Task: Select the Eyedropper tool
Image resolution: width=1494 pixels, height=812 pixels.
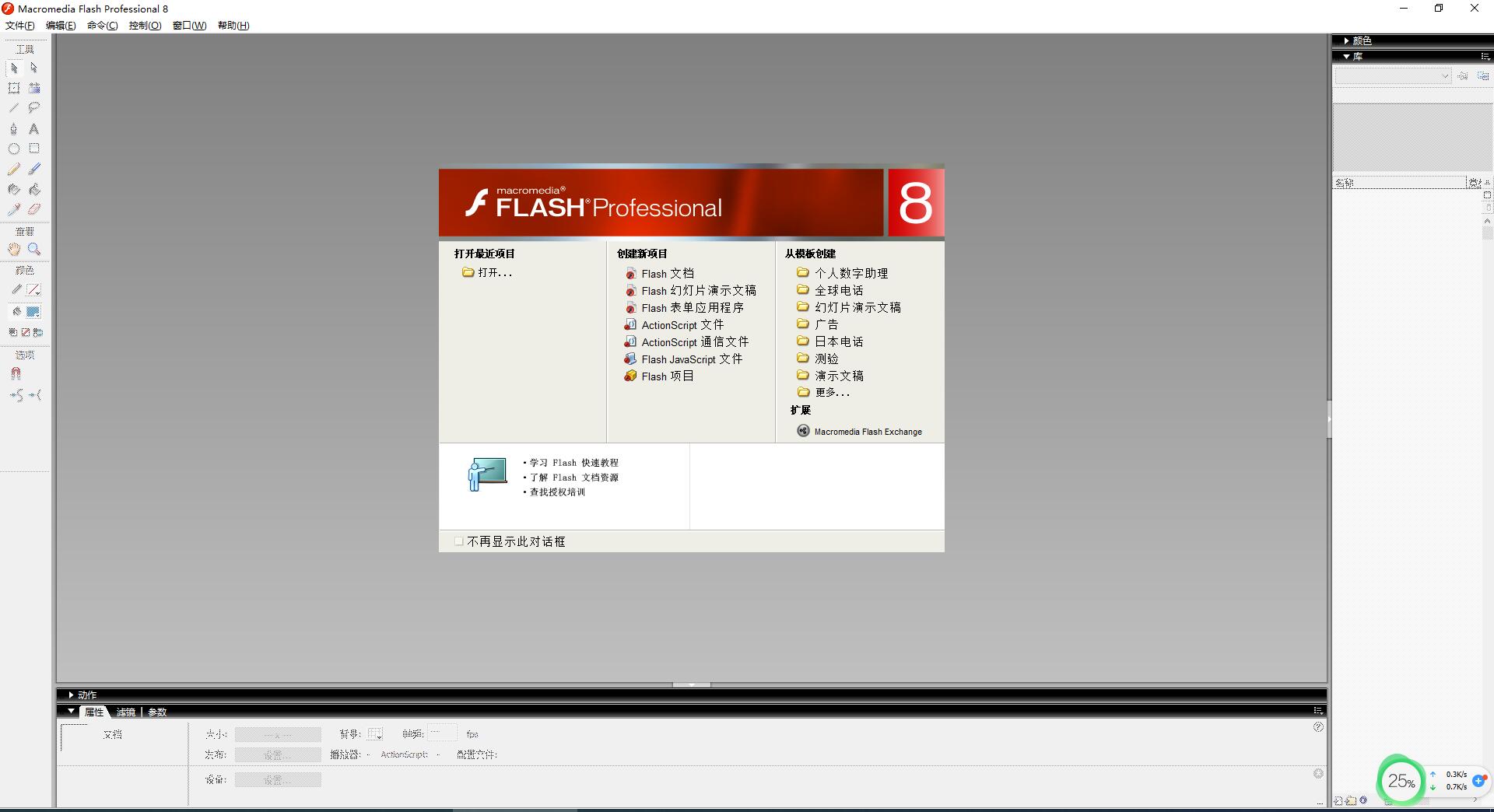Action: click(x=14, y=209)
